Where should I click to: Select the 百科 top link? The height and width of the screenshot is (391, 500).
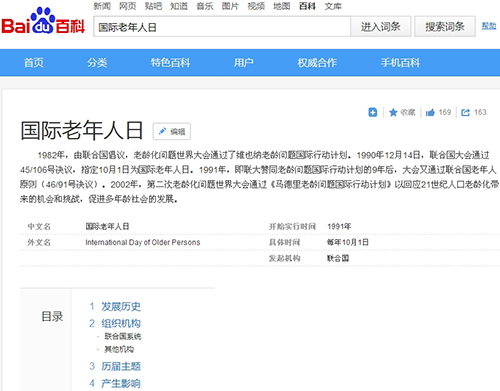click(x=307, y=6)
